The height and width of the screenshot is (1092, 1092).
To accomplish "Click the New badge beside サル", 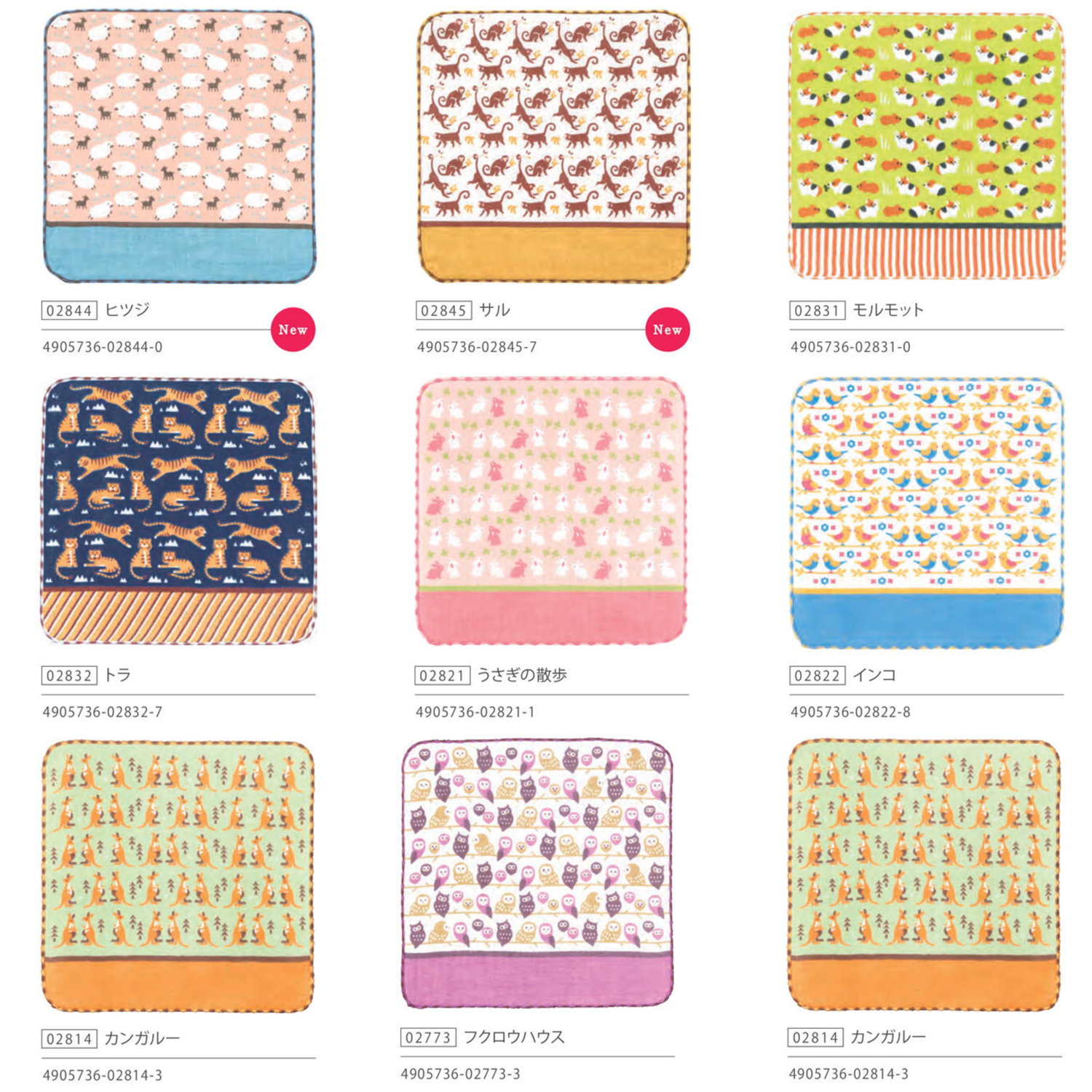I will click(x=668, y=330).
